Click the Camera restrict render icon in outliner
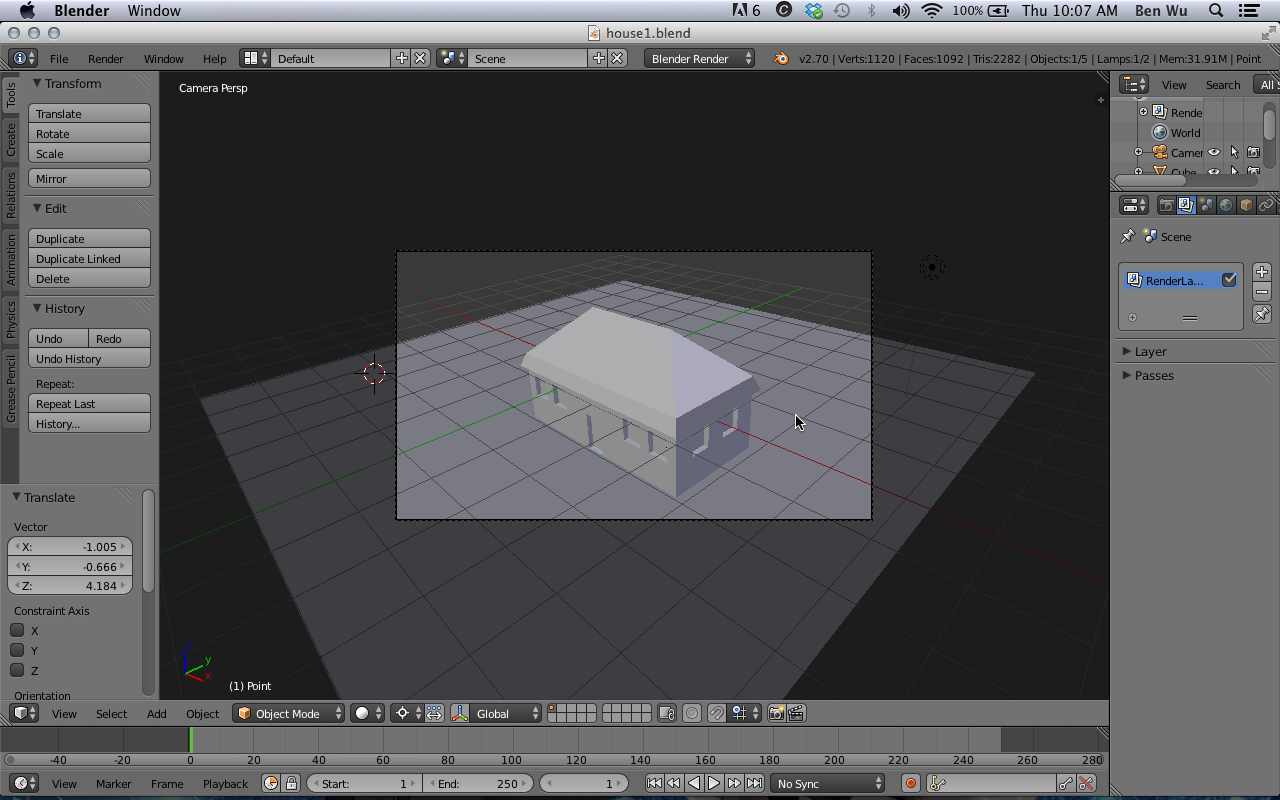 (1253, 152)
